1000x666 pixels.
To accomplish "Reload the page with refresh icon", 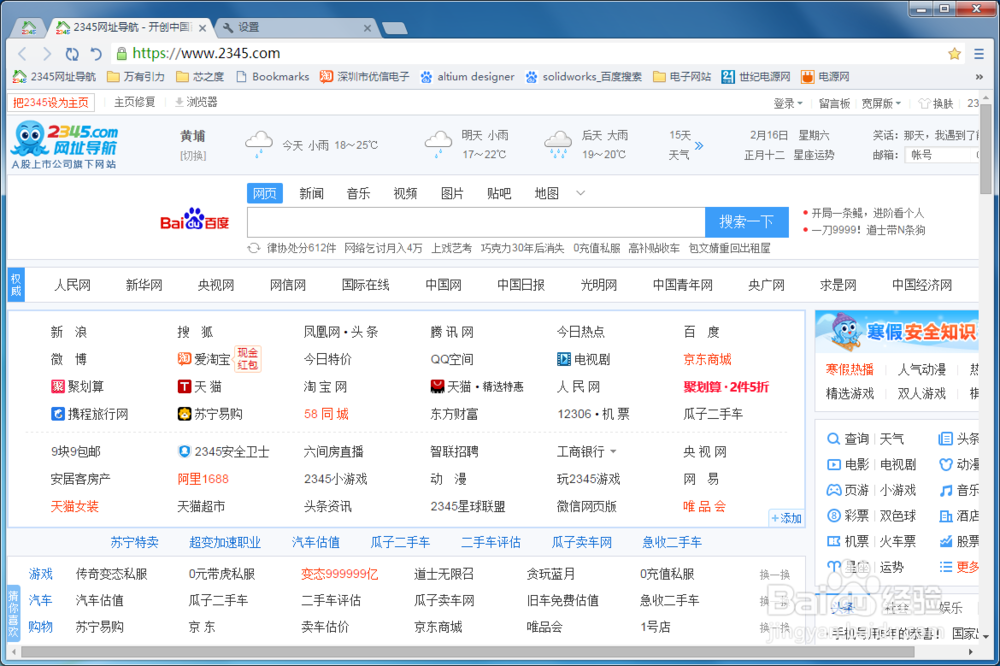I will [72, 54].
